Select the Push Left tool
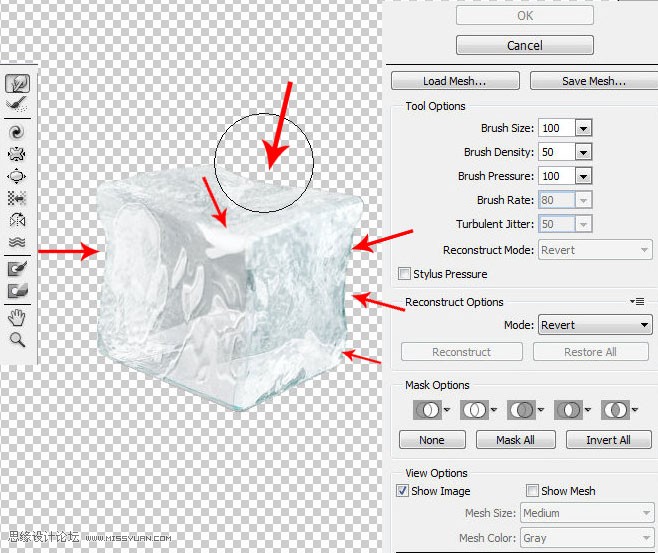This screenshot has width=658, height=553. [x=17, y=198]
